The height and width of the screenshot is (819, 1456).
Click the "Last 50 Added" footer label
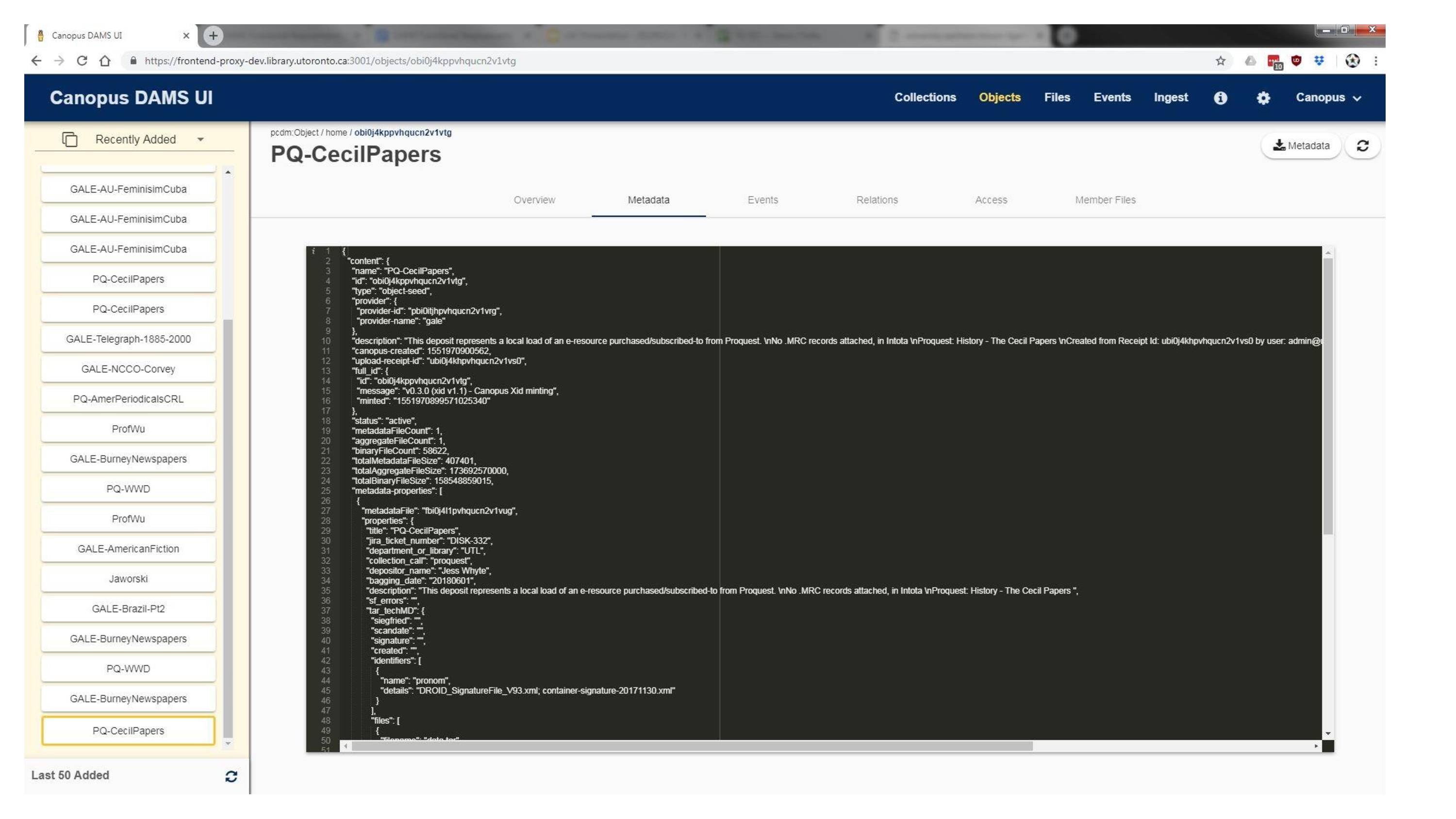coord(70,775)
